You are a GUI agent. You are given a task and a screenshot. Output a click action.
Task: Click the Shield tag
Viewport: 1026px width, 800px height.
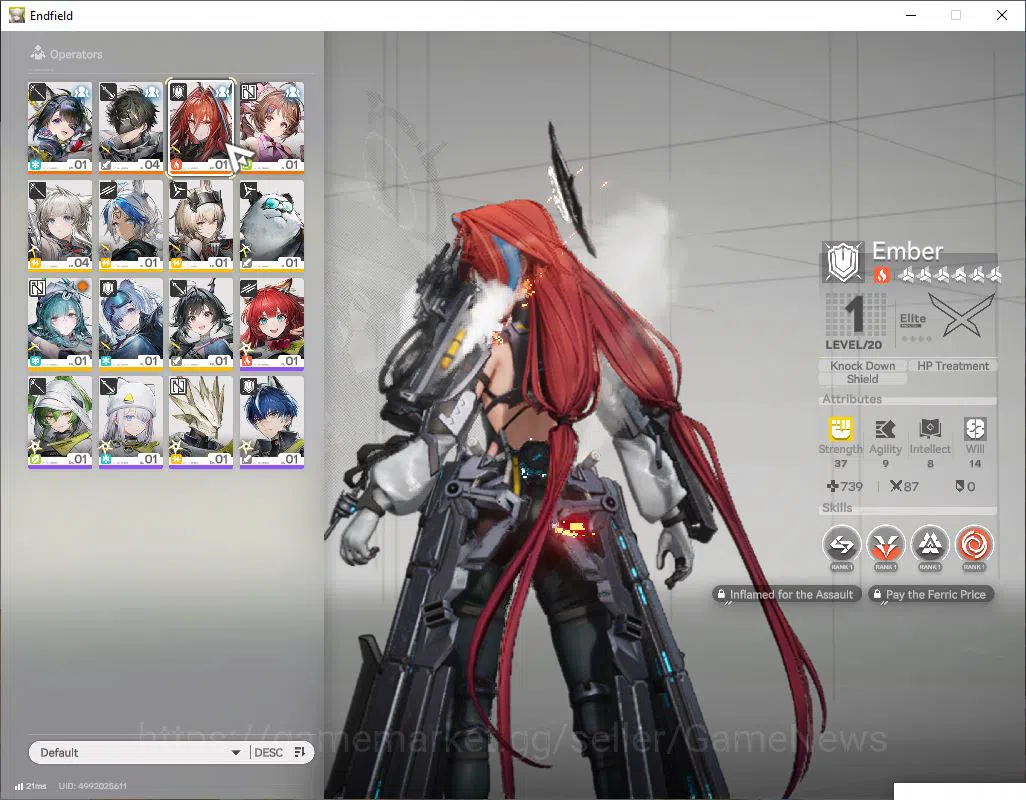click(x=862, y=379)
